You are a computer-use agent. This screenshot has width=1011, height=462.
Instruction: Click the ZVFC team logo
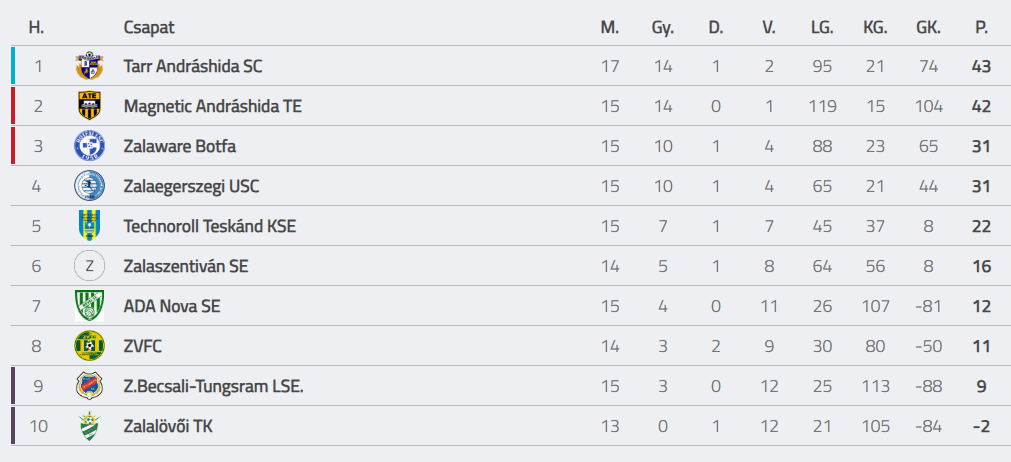point(89,346)
